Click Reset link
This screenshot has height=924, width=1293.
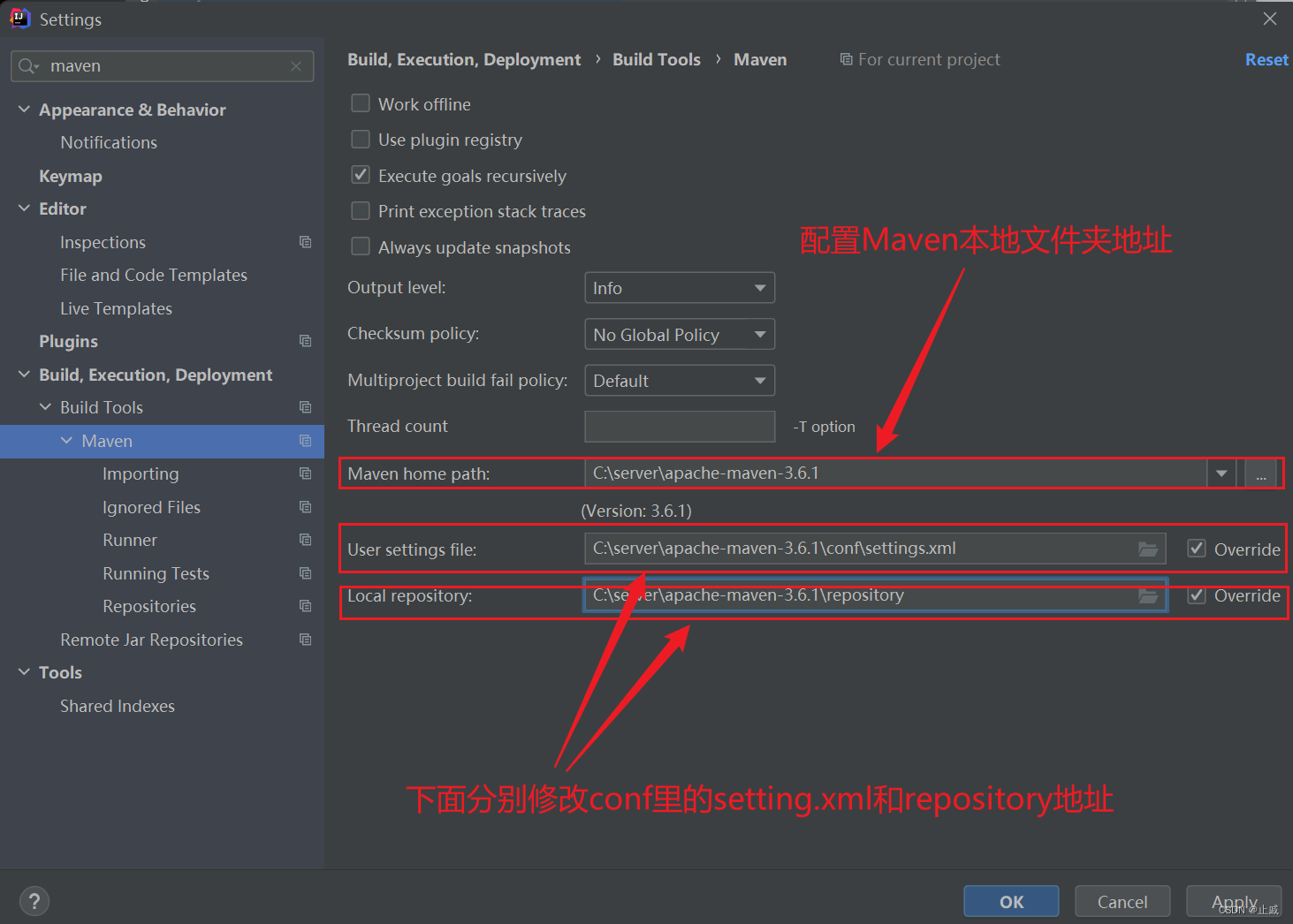pyautogui.click(x=1266, y=59)
